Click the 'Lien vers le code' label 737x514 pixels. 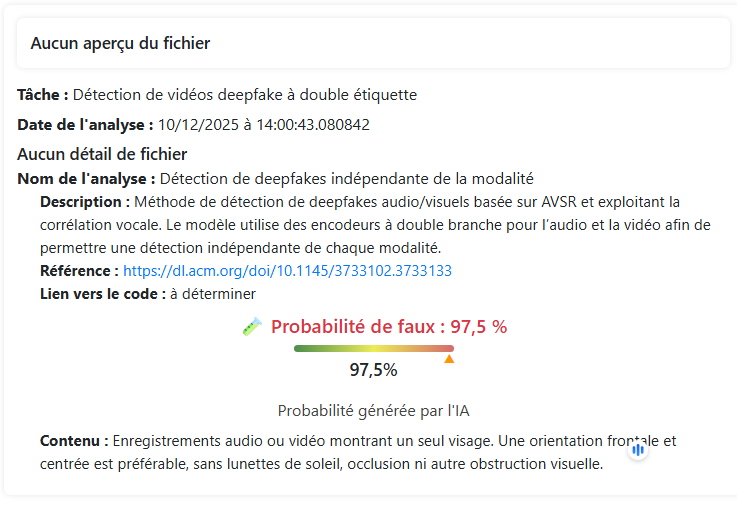click(102, 294)
